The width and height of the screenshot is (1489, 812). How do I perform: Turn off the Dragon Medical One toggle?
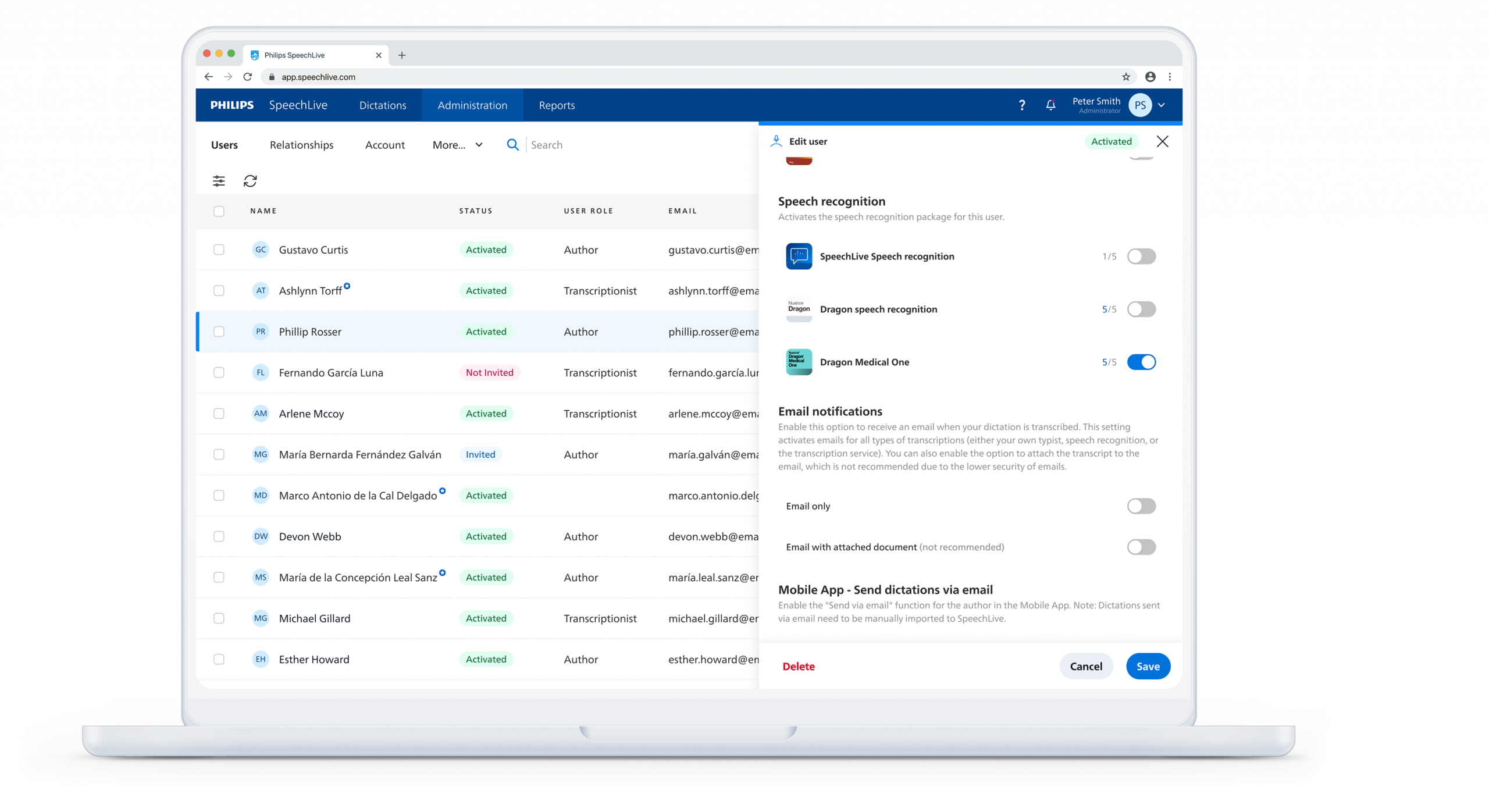tap(1141, 362)
